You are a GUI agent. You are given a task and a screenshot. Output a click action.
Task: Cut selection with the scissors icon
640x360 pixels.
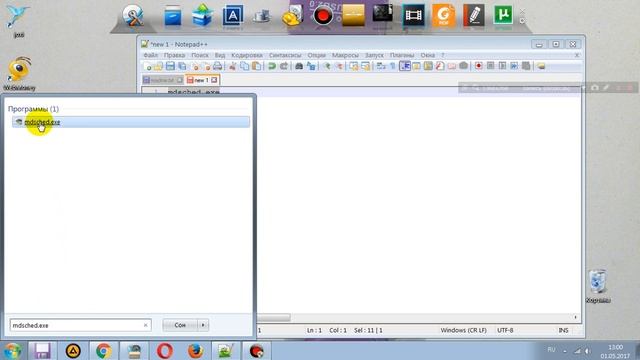click(233, 66)
